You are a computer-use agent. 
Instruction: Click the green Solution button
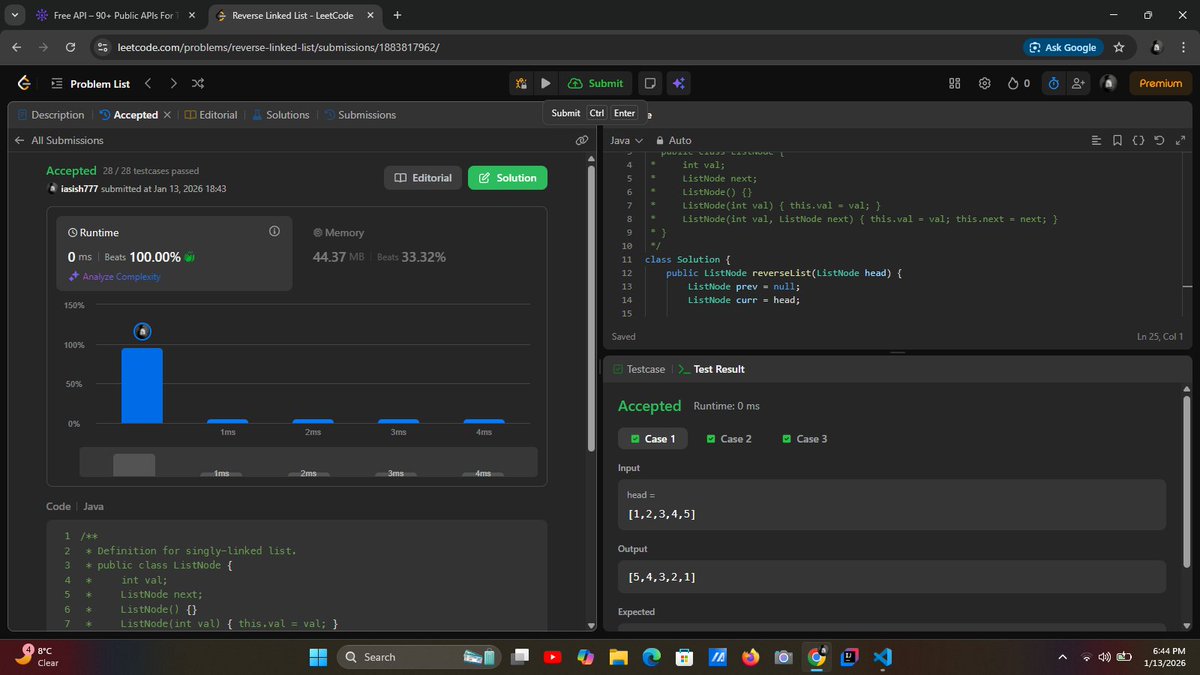click(x=507, y=178)
